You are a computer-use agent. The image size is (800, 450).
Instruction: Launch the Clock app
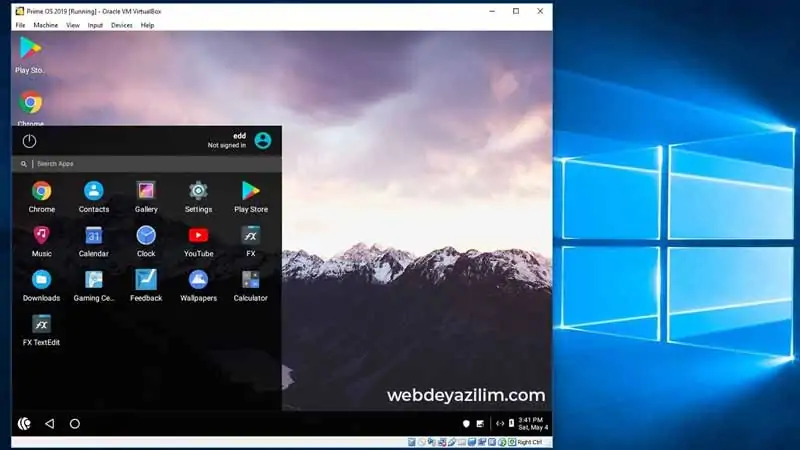tap(146, 241)
